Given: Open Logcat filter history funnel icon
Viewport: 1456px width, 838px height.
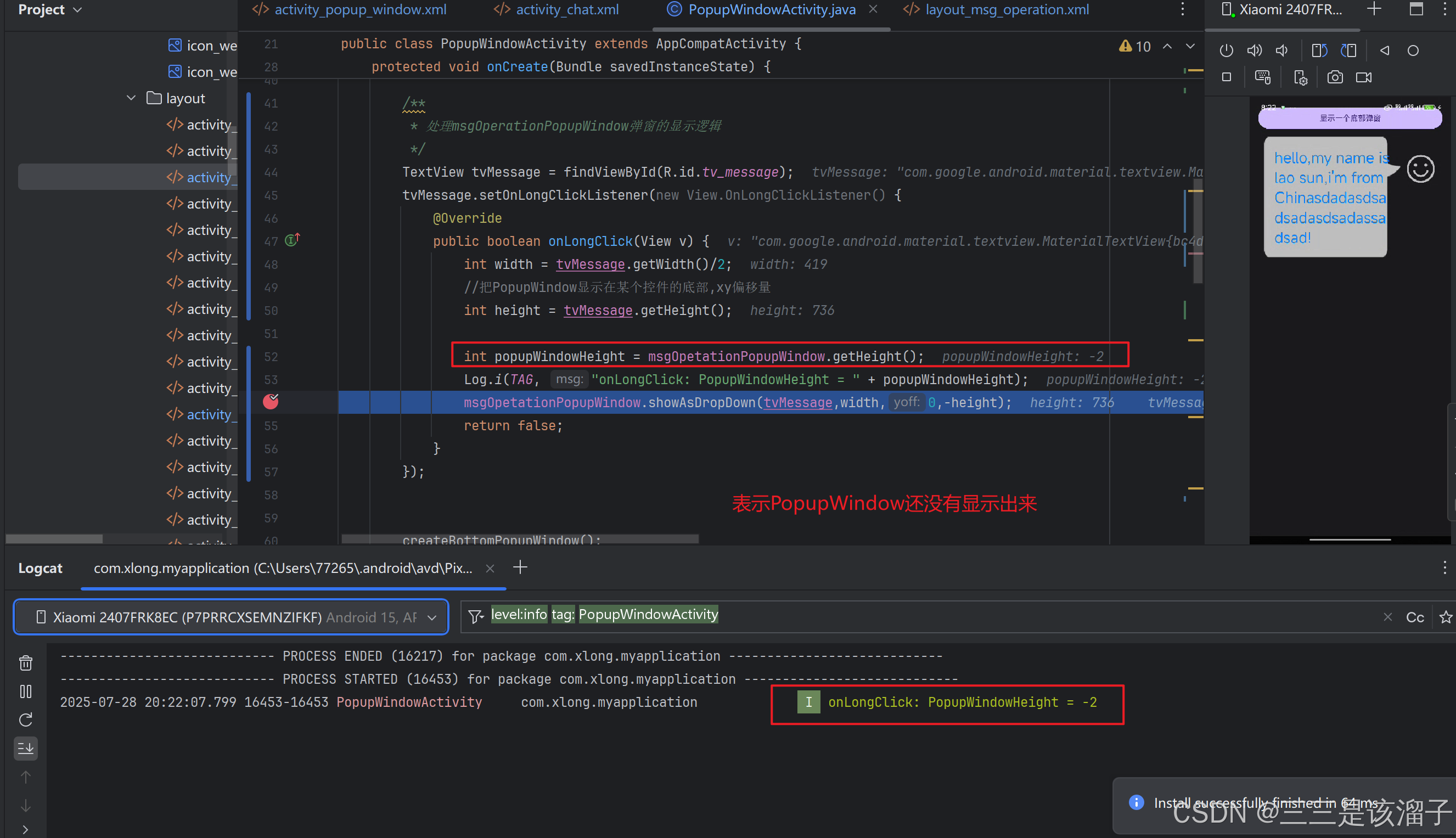Looking at the screenshot, I should click(x=475, y=617).
